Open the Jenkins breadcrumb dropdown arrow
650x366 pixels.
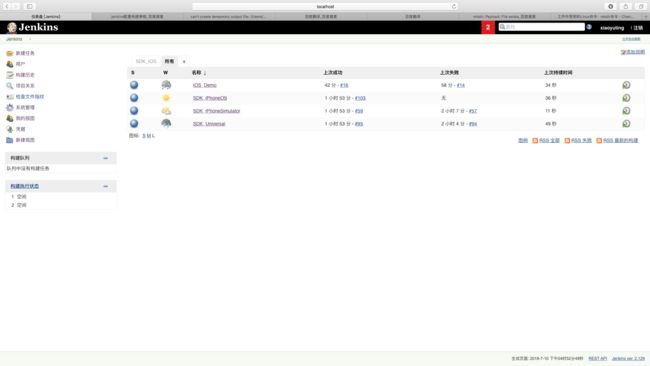(30, 39)
